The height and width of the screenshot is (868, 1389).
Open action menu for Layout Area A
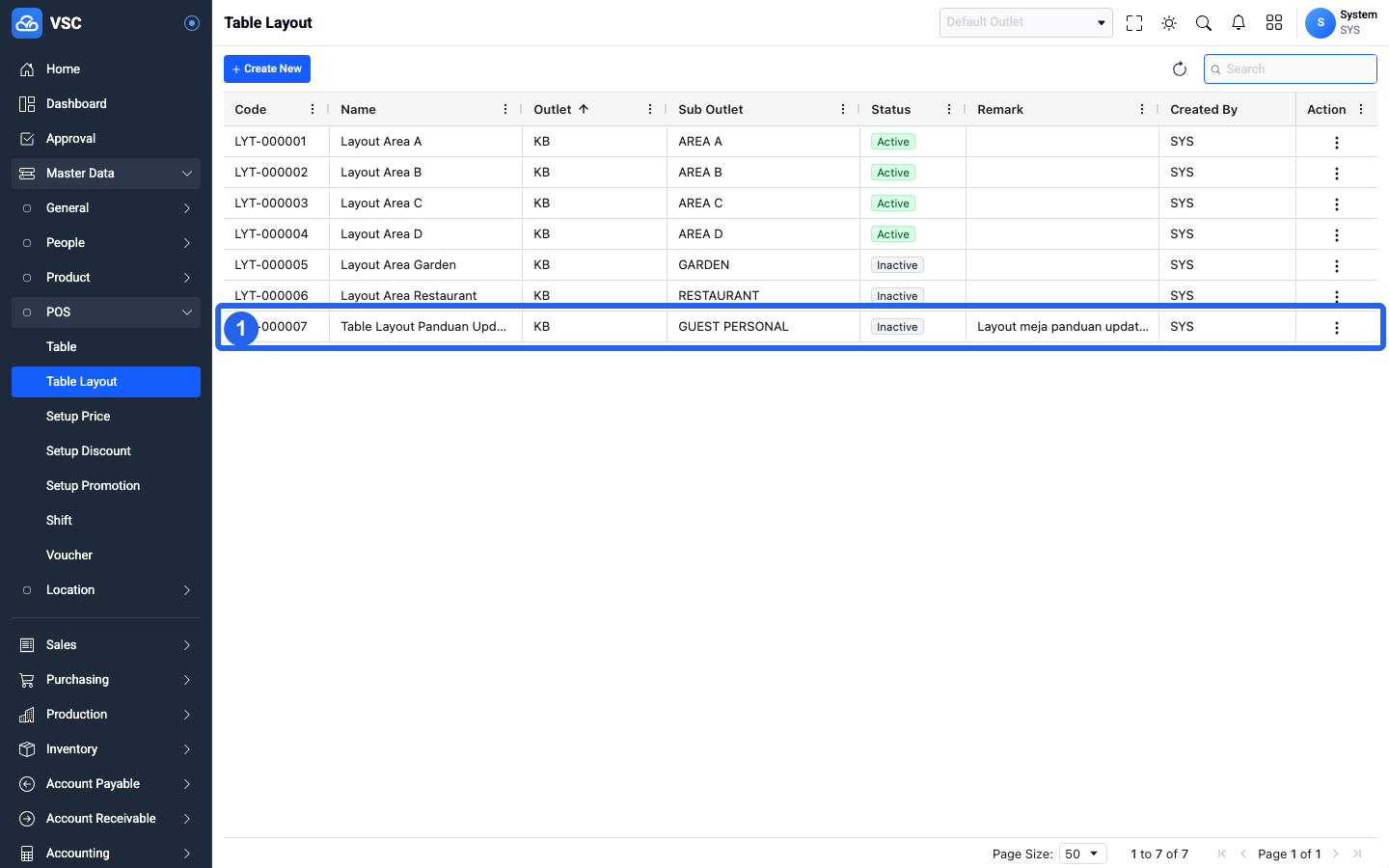tap(1337, 143)
